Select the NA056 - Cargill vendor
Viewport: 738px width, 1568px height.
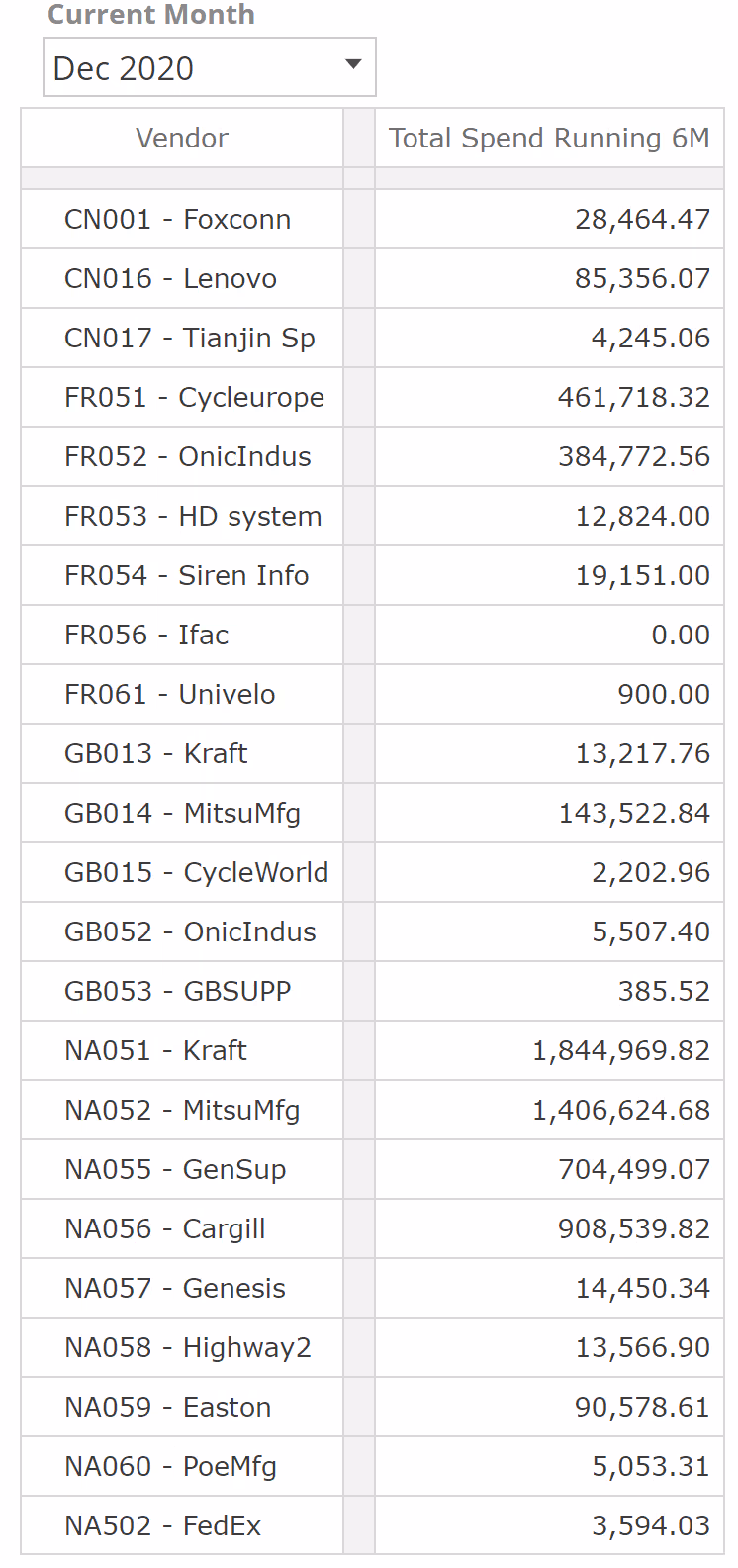point(165,1229)
